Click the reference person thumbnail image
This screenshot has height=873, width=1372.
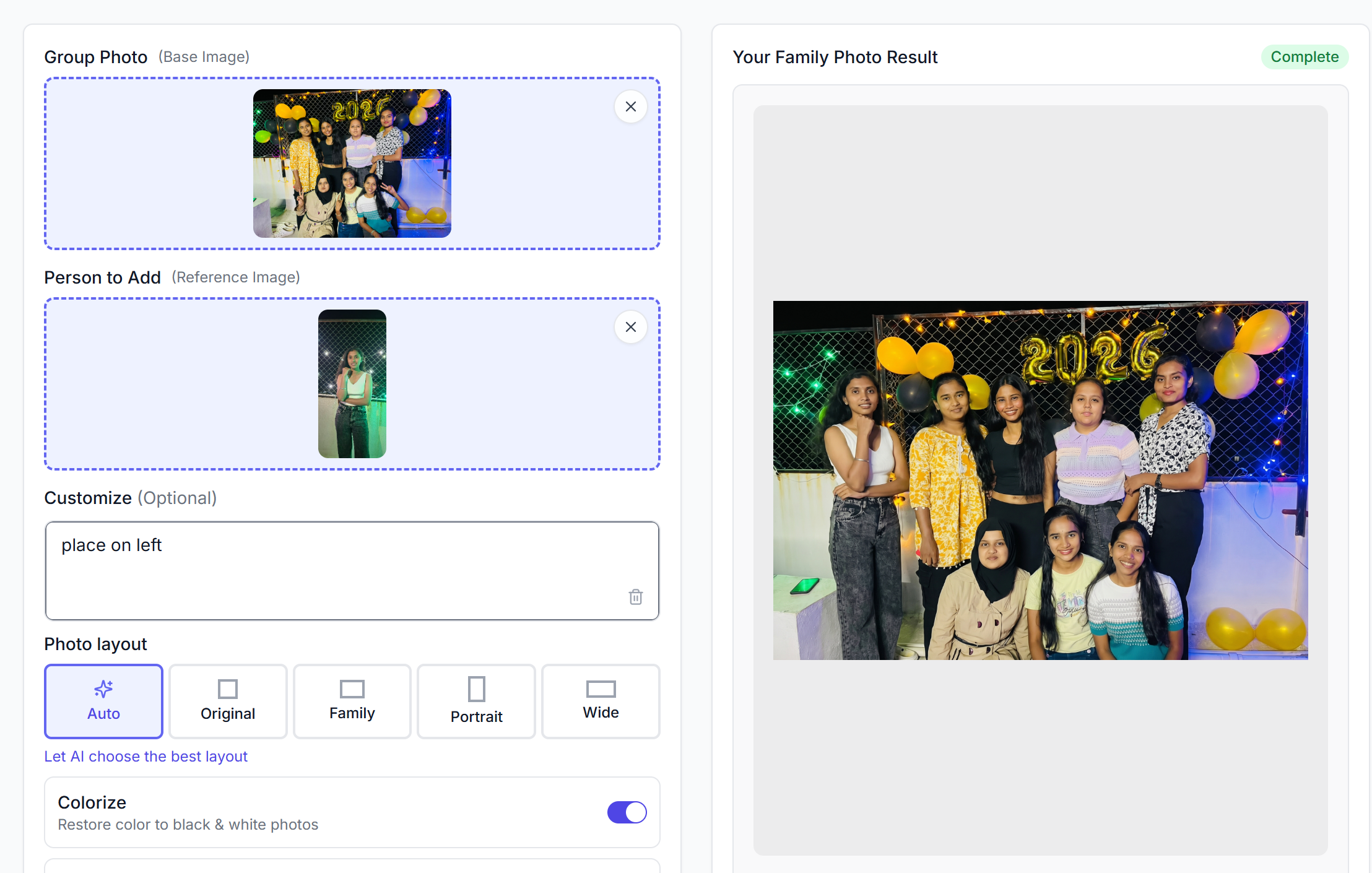pyautogui.click(x=352, y=384)
